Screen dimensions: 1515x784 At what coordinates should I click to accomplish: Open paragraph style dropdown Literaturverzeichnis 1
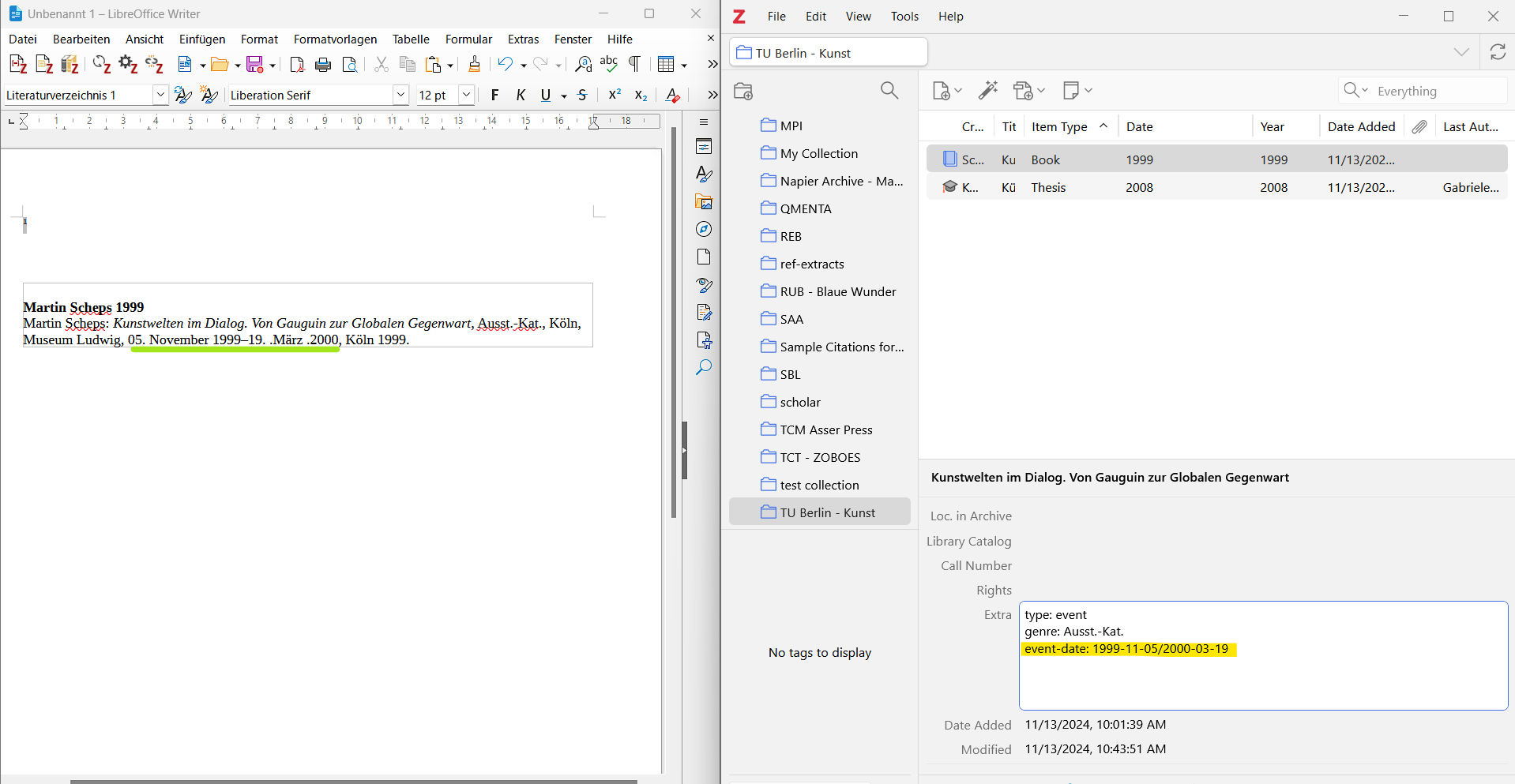(160, 95)
